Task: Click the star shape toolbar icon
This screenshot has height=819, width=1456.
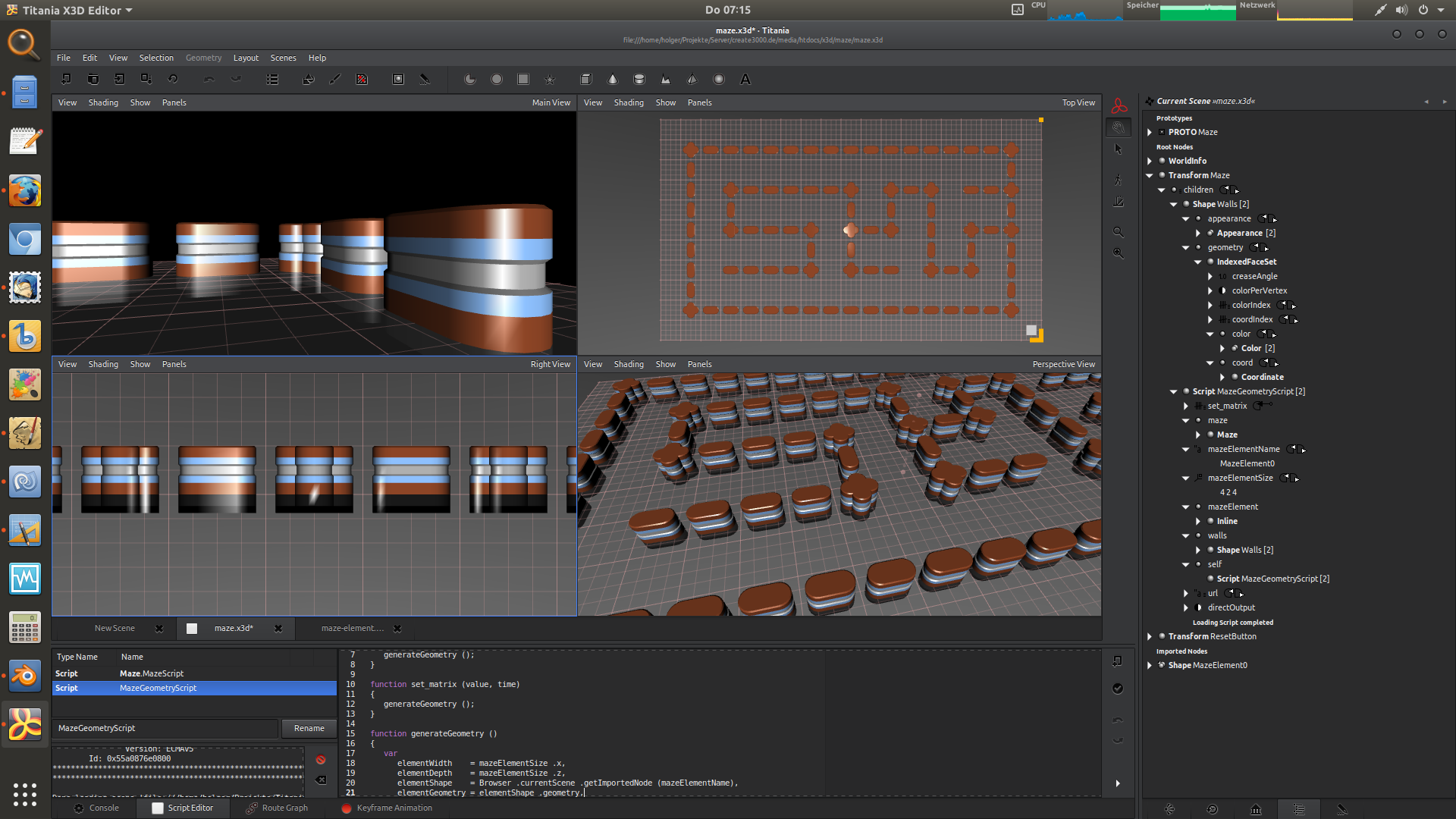Action: click(550, 80)
